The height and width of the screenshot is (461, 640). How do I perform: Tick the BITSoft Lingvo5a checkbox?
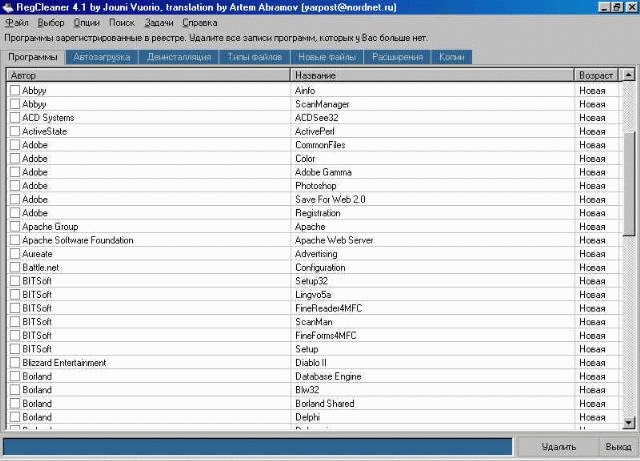click(x=15, y=294)
